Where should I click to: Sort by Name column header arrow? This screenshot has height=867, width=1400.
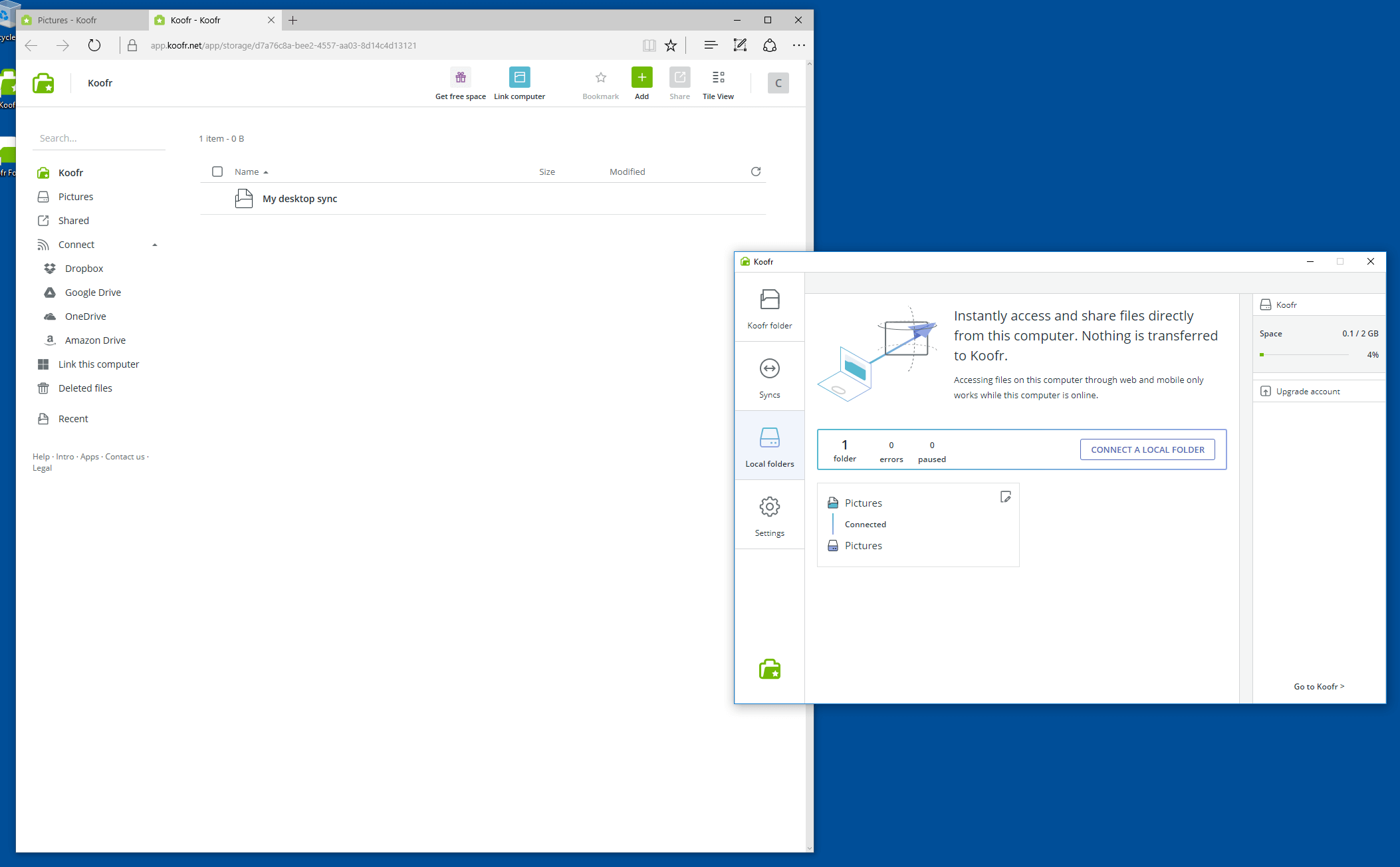266,172
